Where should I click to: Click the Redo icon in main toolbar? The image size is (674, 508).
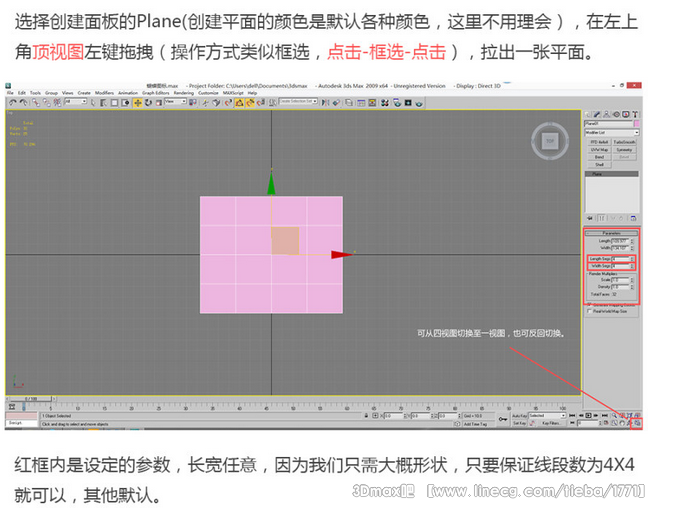(x=24, y=103)
